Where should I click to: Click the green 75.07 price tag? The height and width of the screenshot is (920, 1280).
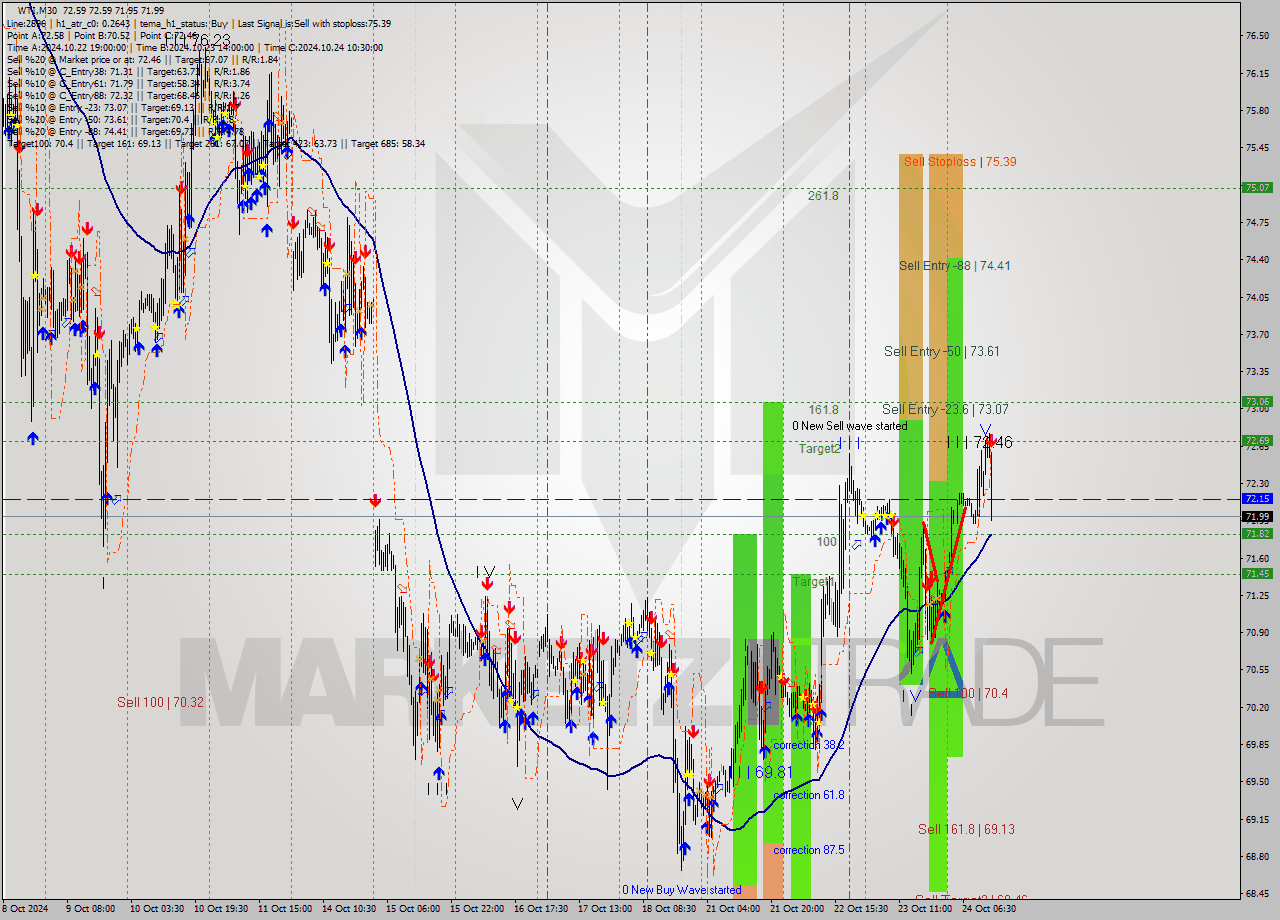click(1256, 187)
